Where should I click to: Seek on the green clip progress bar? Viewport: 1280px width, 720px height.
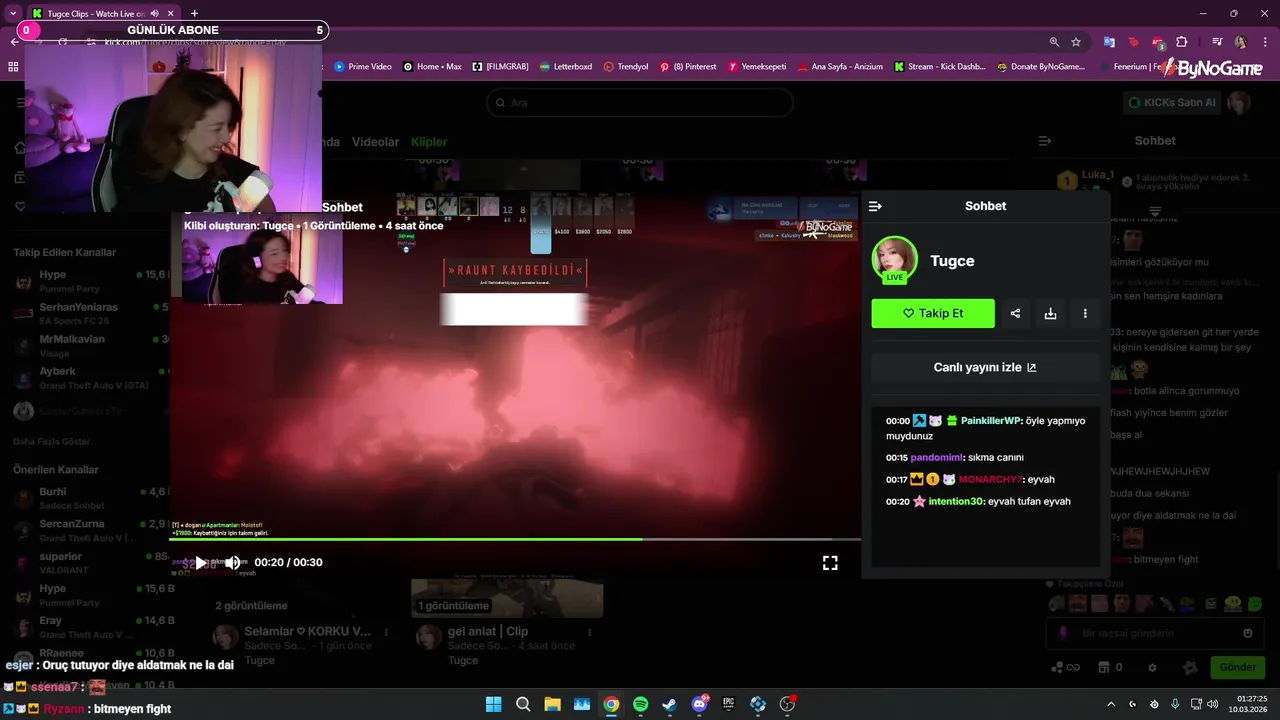(515, 540)
